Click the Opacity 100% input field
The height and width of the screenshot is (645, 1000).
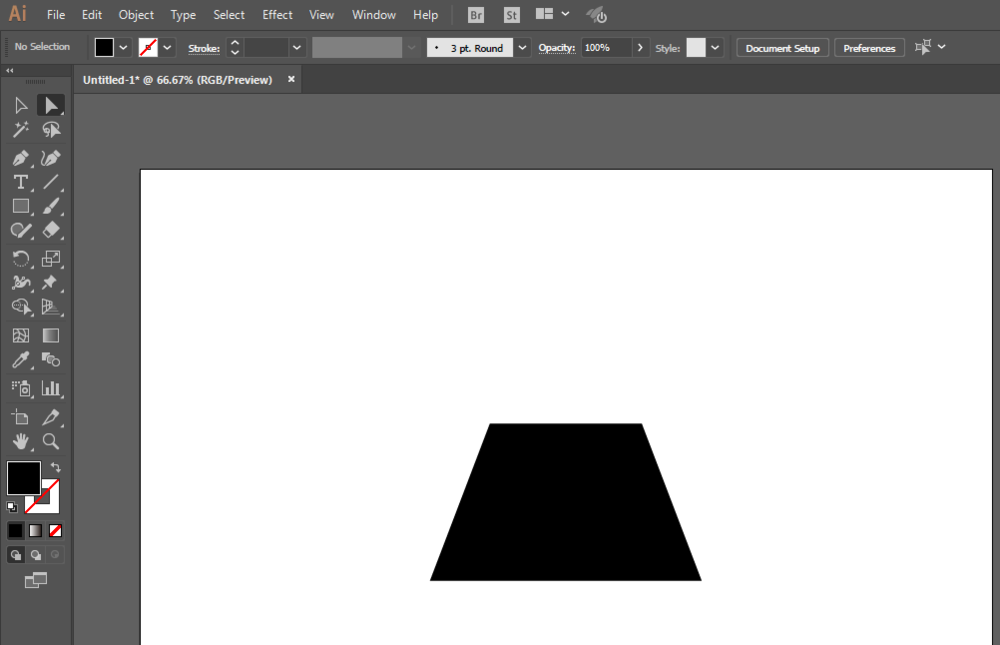[x=606, y=47]
